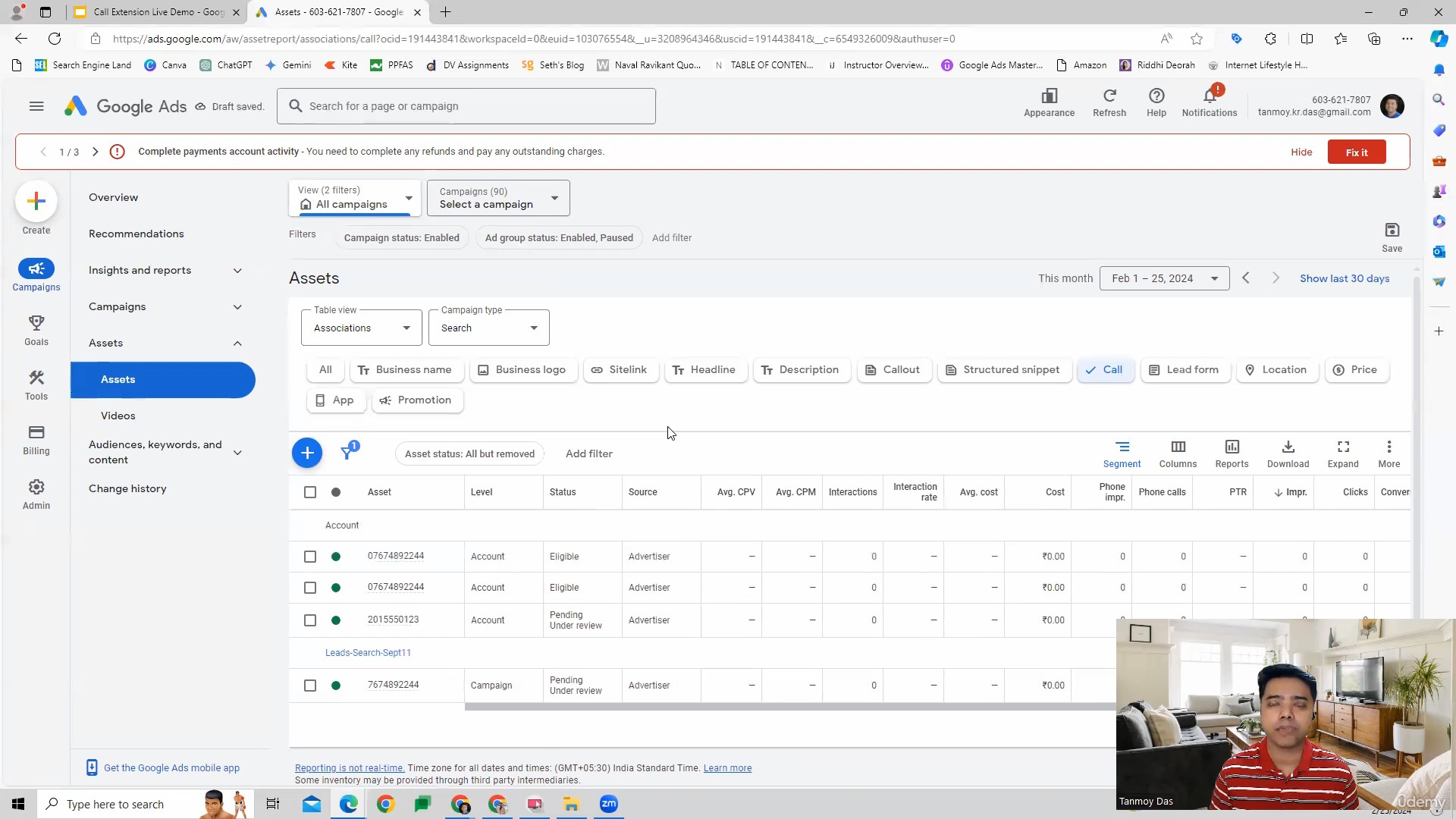Check the first 07674892244 row
This screenshot has width=1456, height=819.
(310, 557)
